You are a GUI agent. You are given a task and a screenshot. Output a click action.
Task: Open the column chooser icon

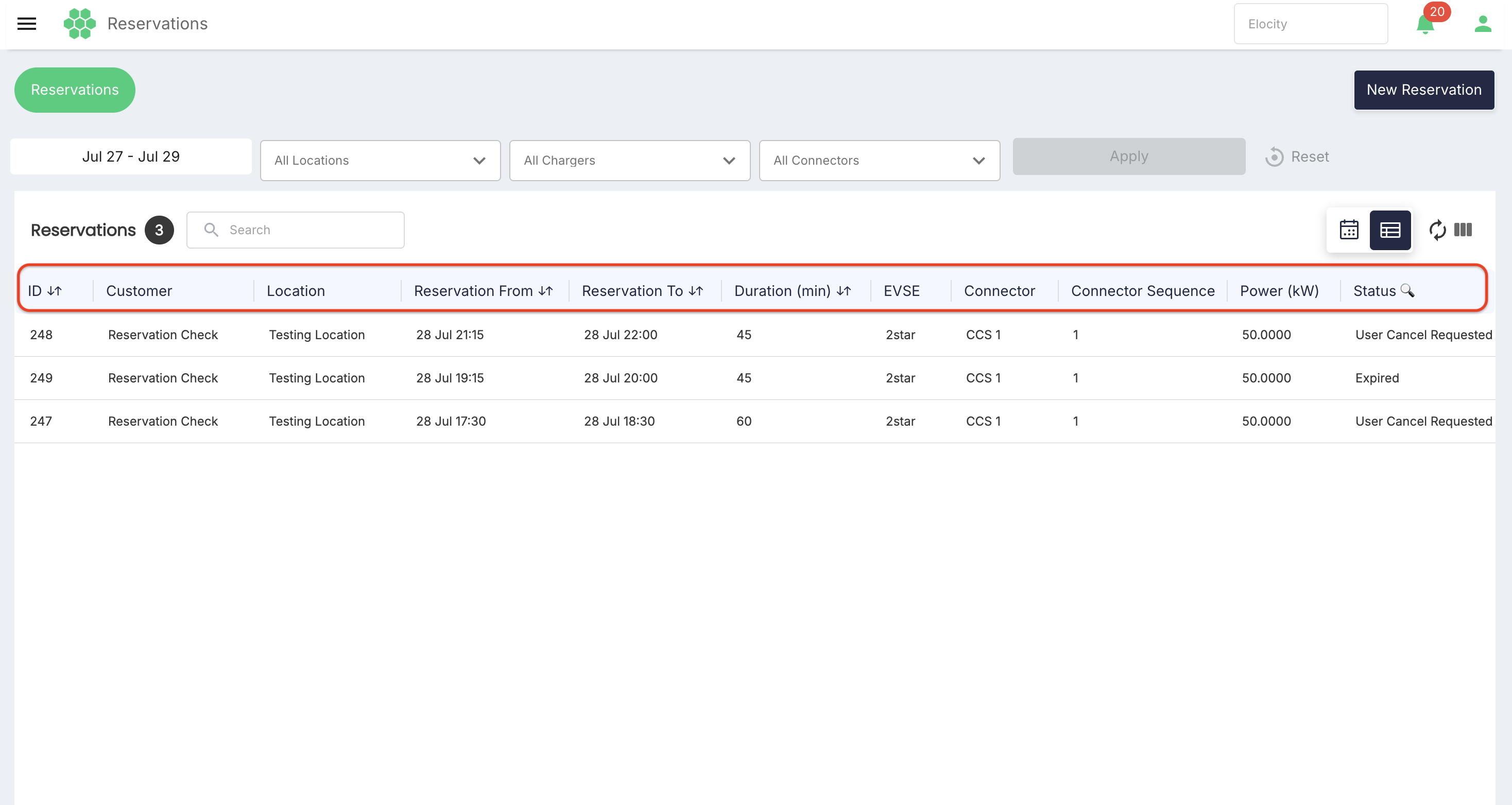(1463, 230)
